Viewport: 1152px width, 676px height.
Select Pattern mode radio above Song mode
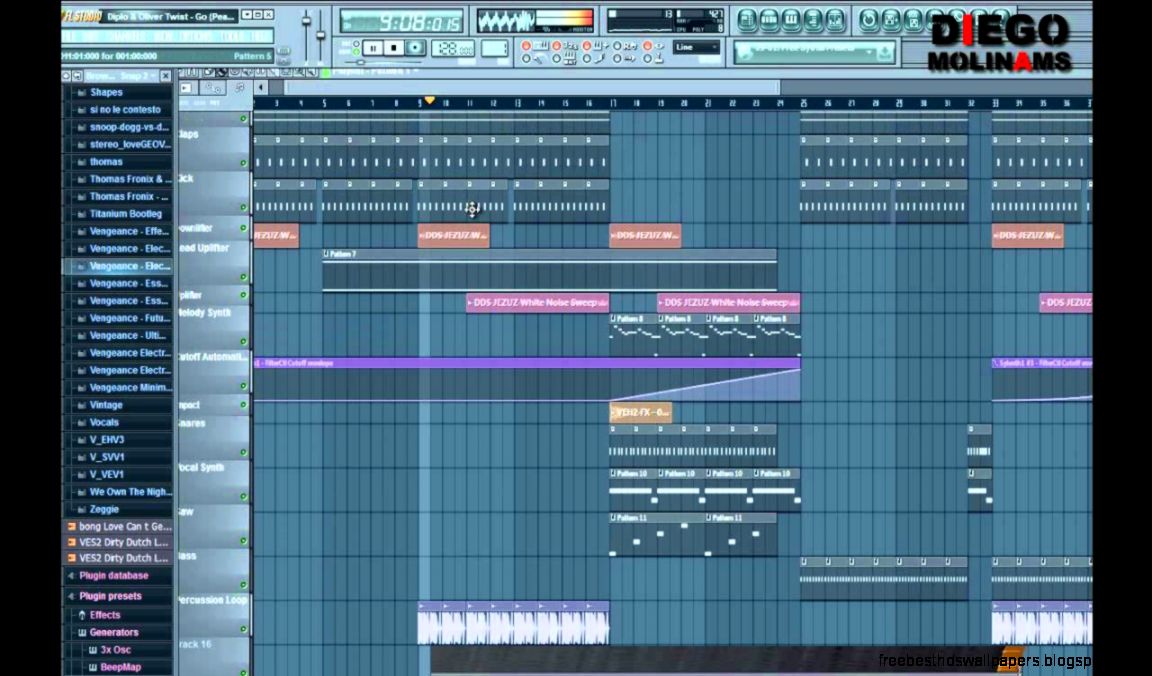(356, 44)
